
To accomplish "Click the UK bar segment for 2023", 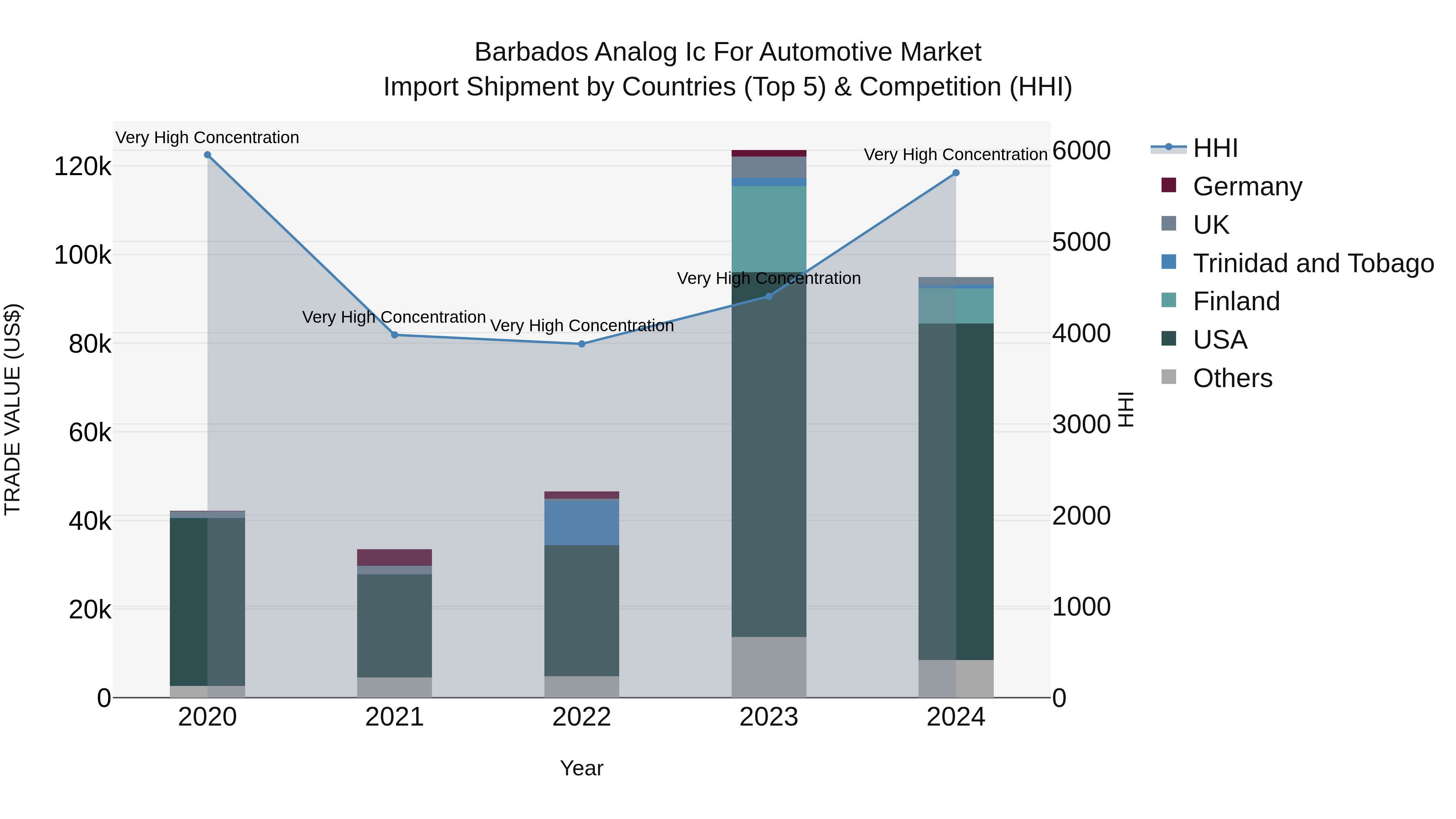I will (769, 167).
